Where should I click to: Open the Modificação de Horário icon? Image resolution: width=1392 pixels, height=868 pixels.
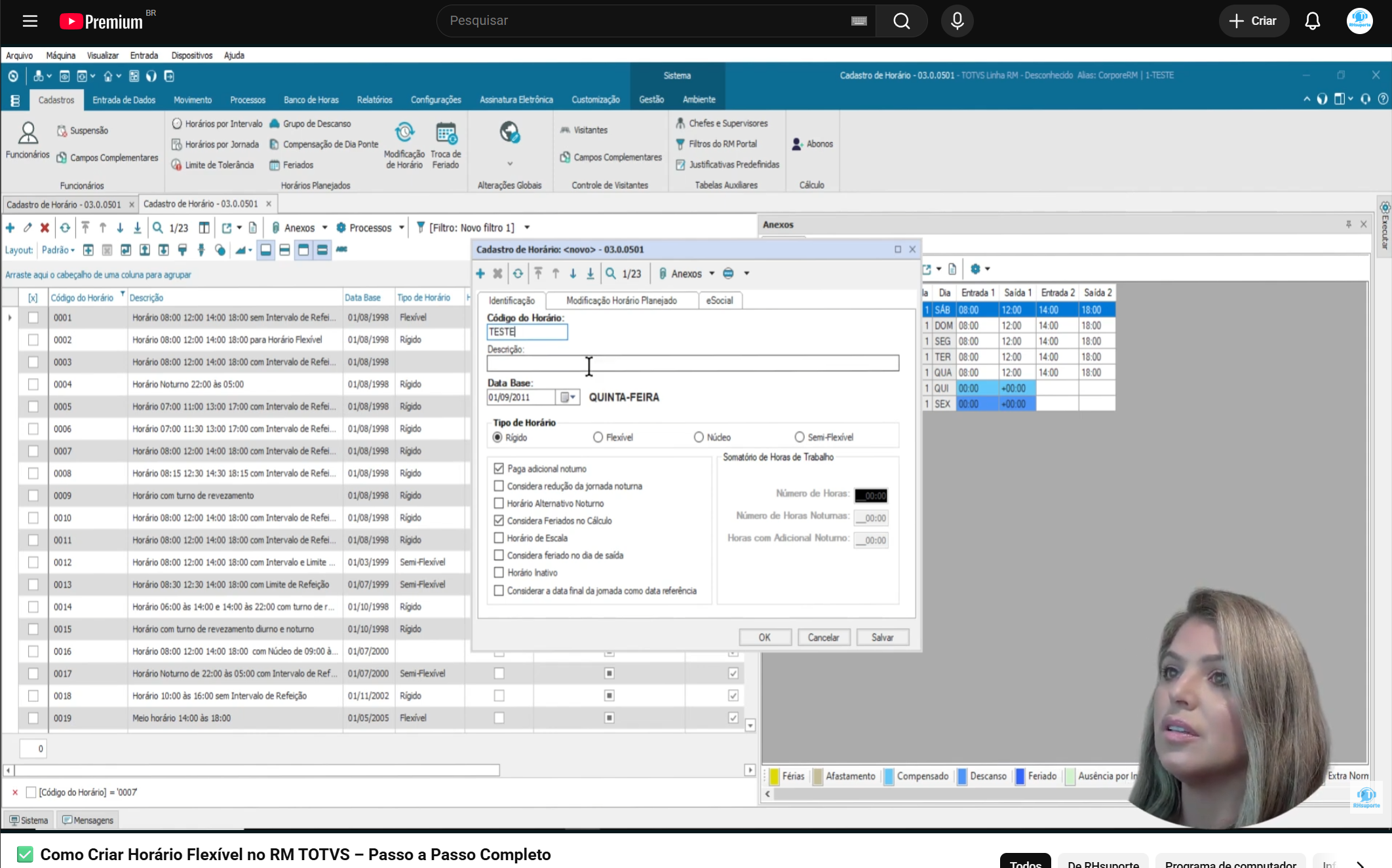point(404,145)
